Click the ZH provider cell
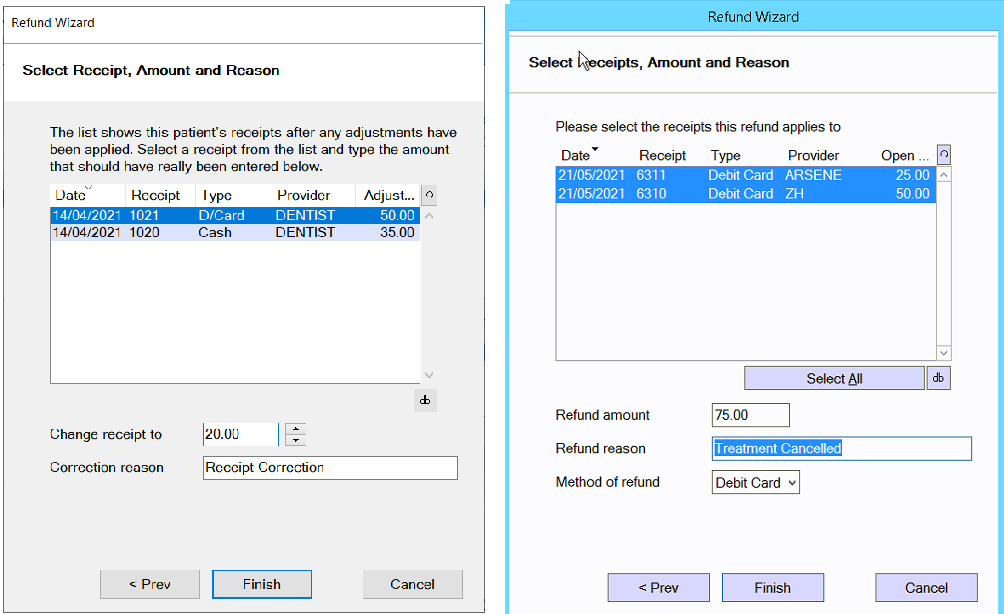Viewport: 1004px width, 614px height. (795, 194)
